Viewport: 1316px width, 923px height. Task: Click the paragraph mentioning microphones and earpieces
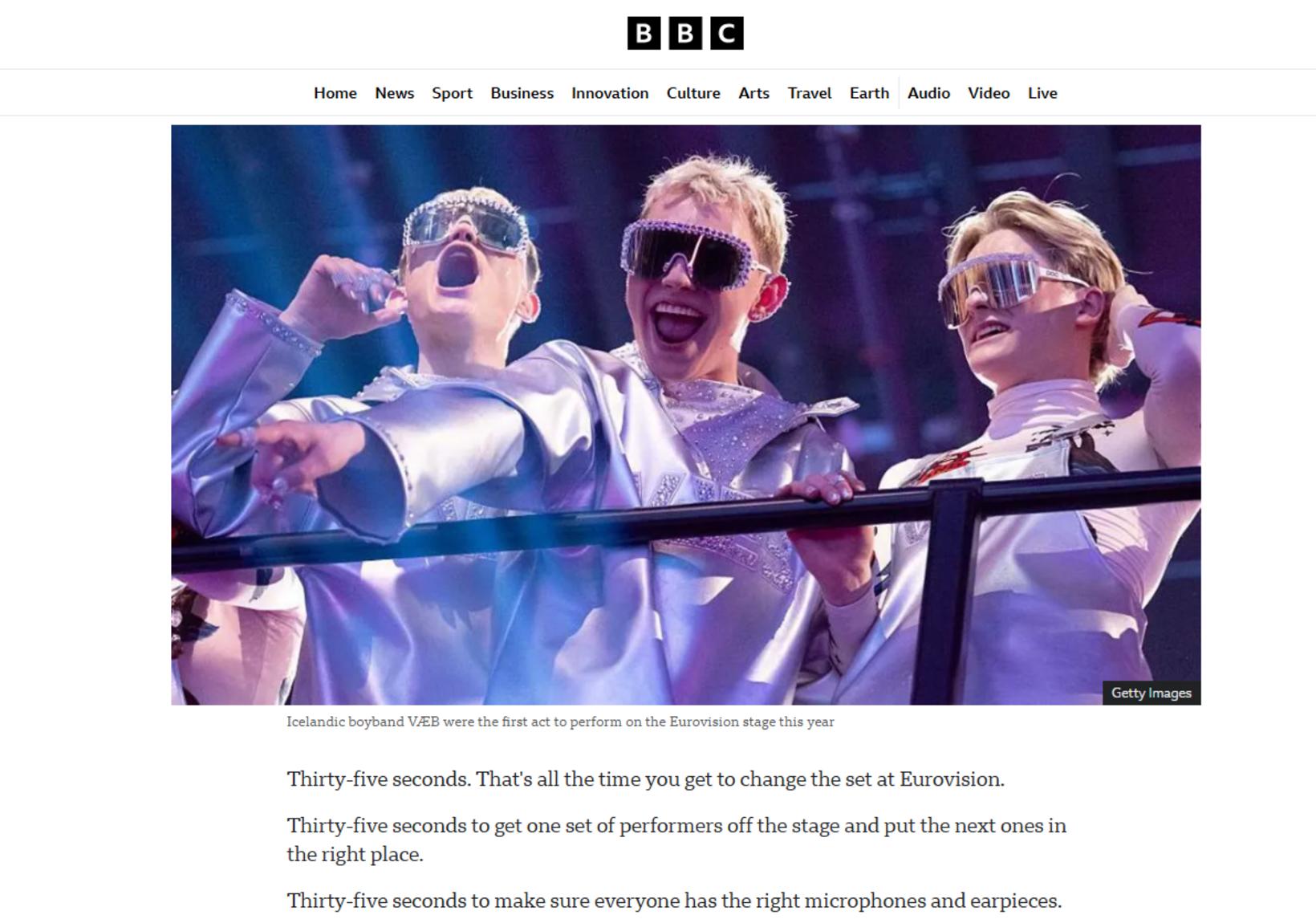[674, 901]
